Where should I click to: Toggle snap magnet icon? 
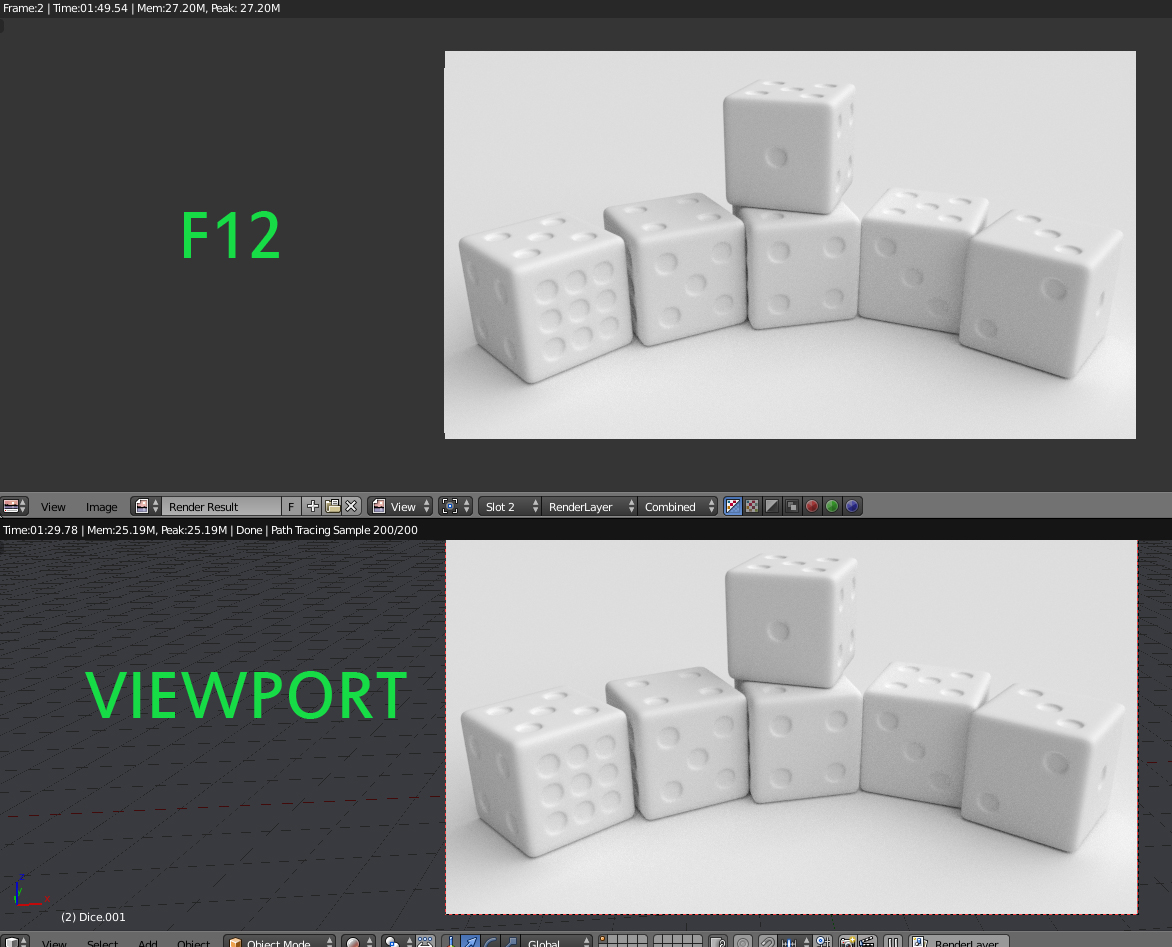(768, 943)
